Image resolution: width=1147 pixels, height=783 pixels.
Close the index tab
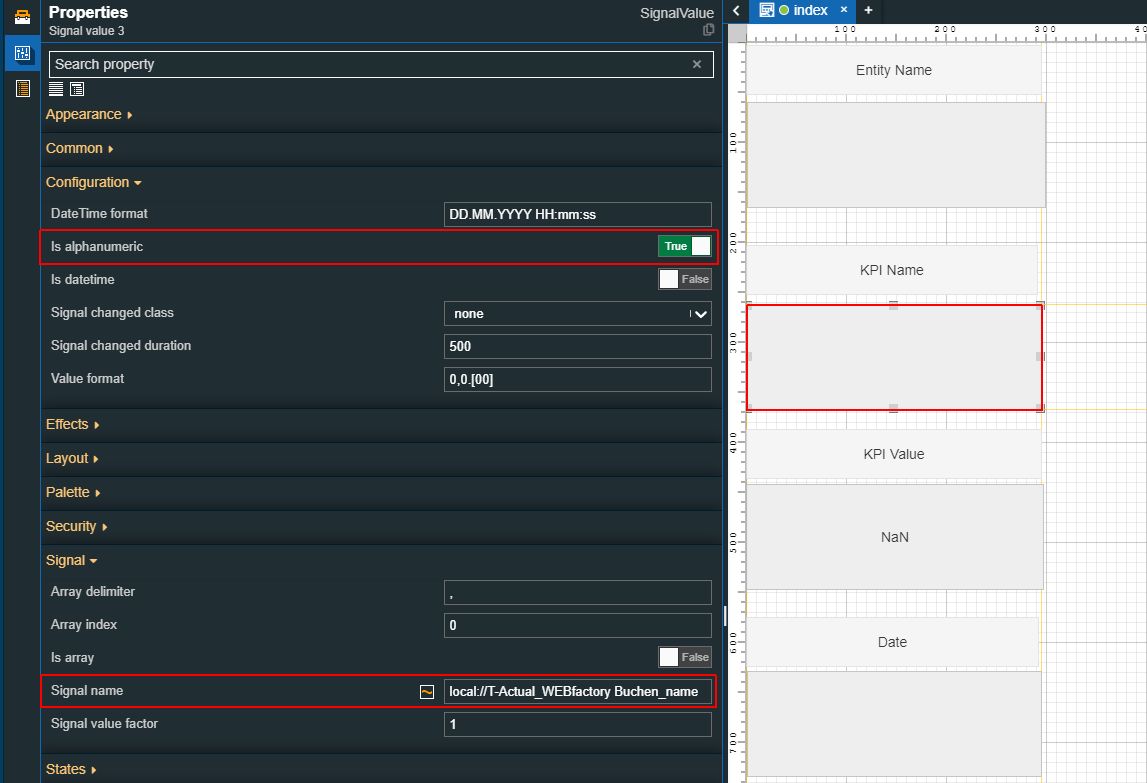[843, 10]
